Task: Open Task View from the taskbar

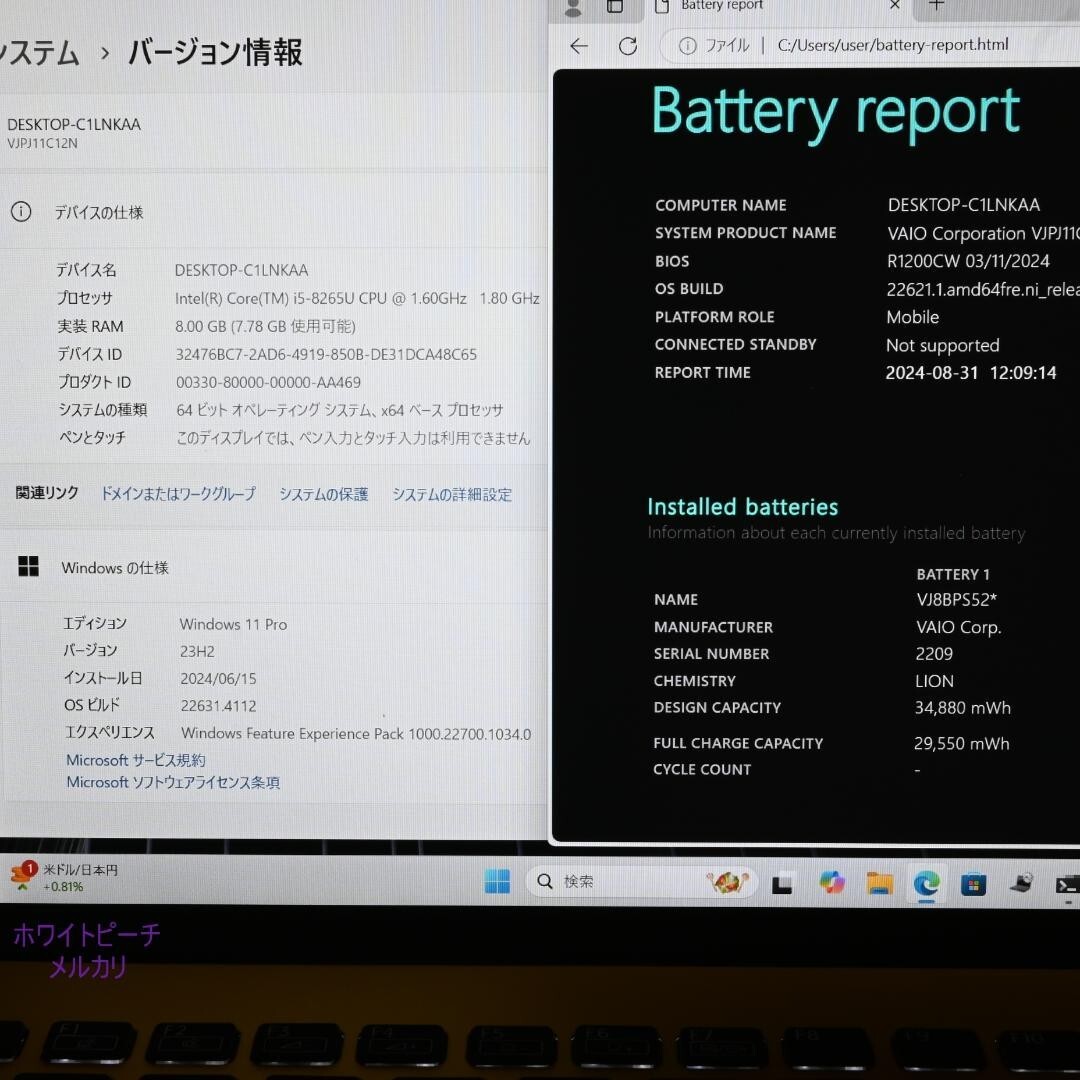Action: coord(781,884)
